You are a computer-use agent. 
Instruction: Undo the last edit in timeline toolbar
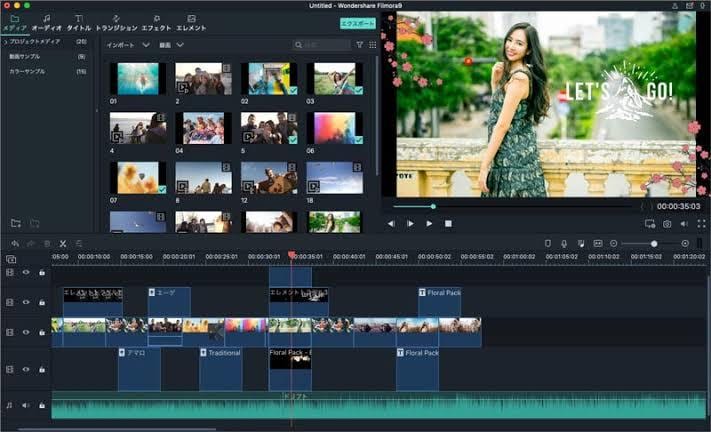[15, 243]
